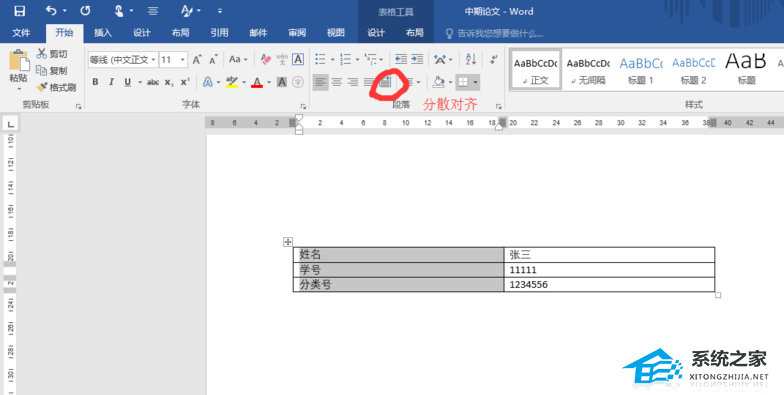Screen dimensions: 784x395
Task: Open the 文件 menu tab
Action: coord(21,32)
